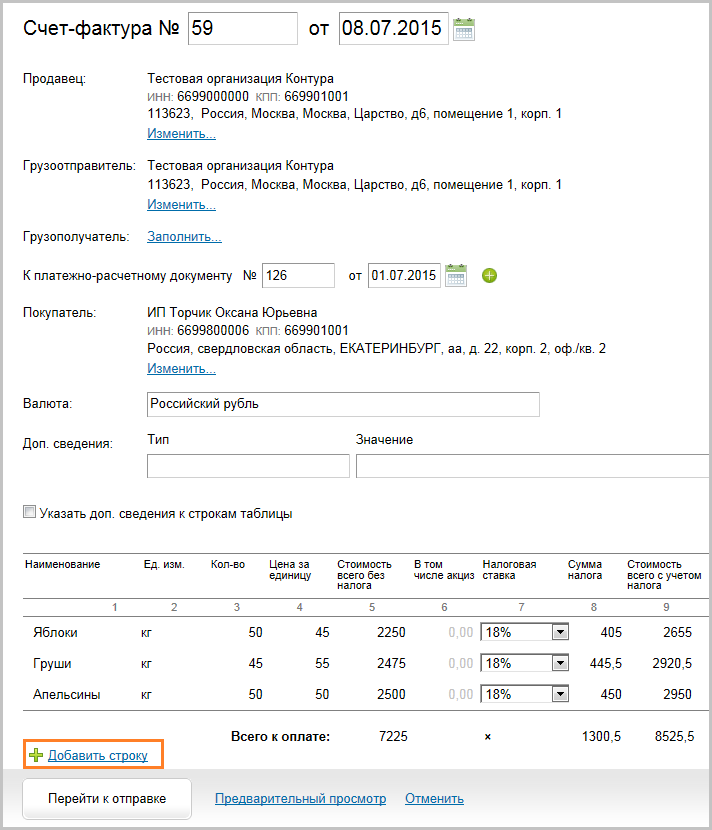Click Валюта field Российский рубль
Viewport: 712px width, 830px height.
click(343, 404)
